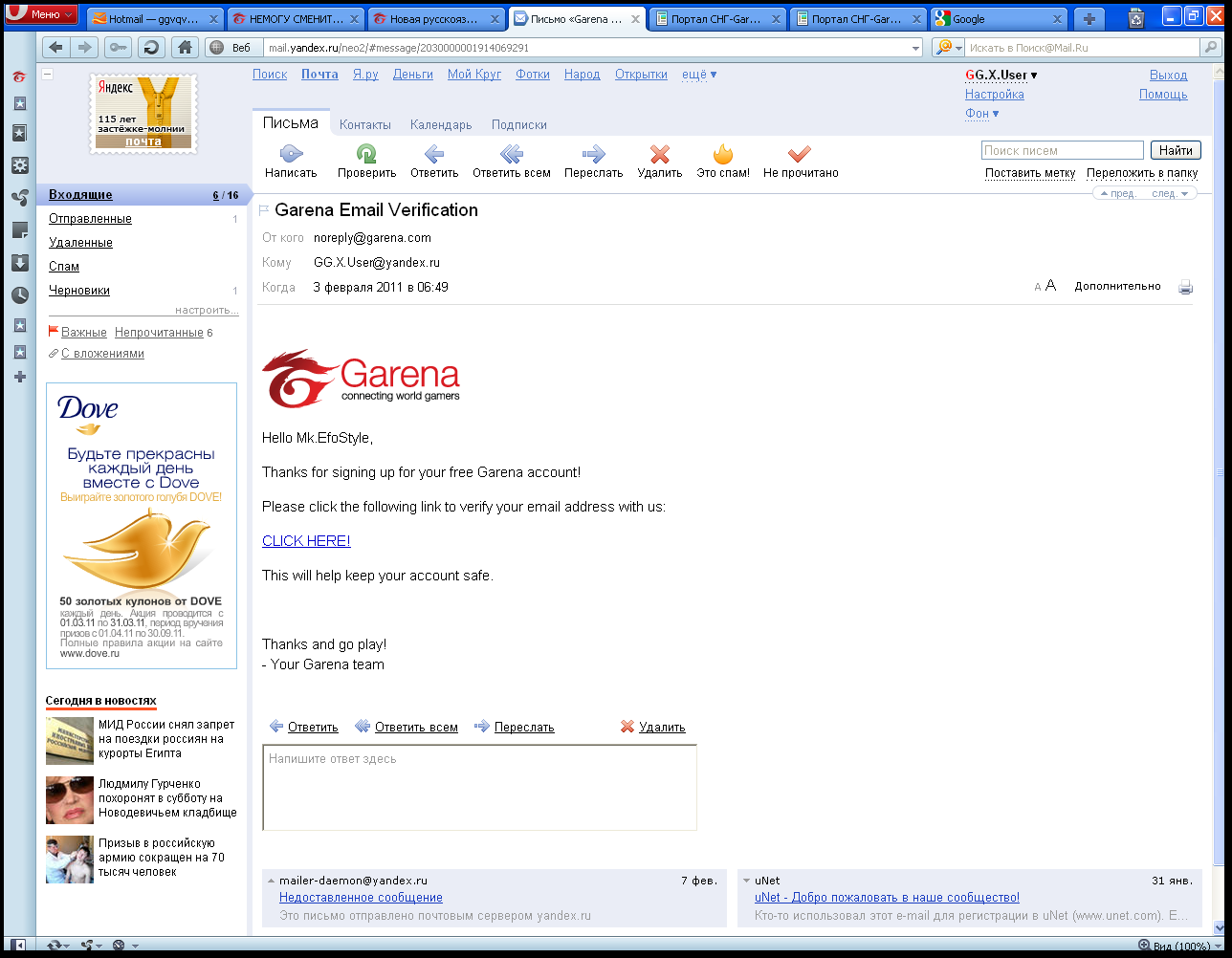This screenshot has width=1232, height=958.
Task: Open the G.X.User account dropdown
Action: [1001, 75]
